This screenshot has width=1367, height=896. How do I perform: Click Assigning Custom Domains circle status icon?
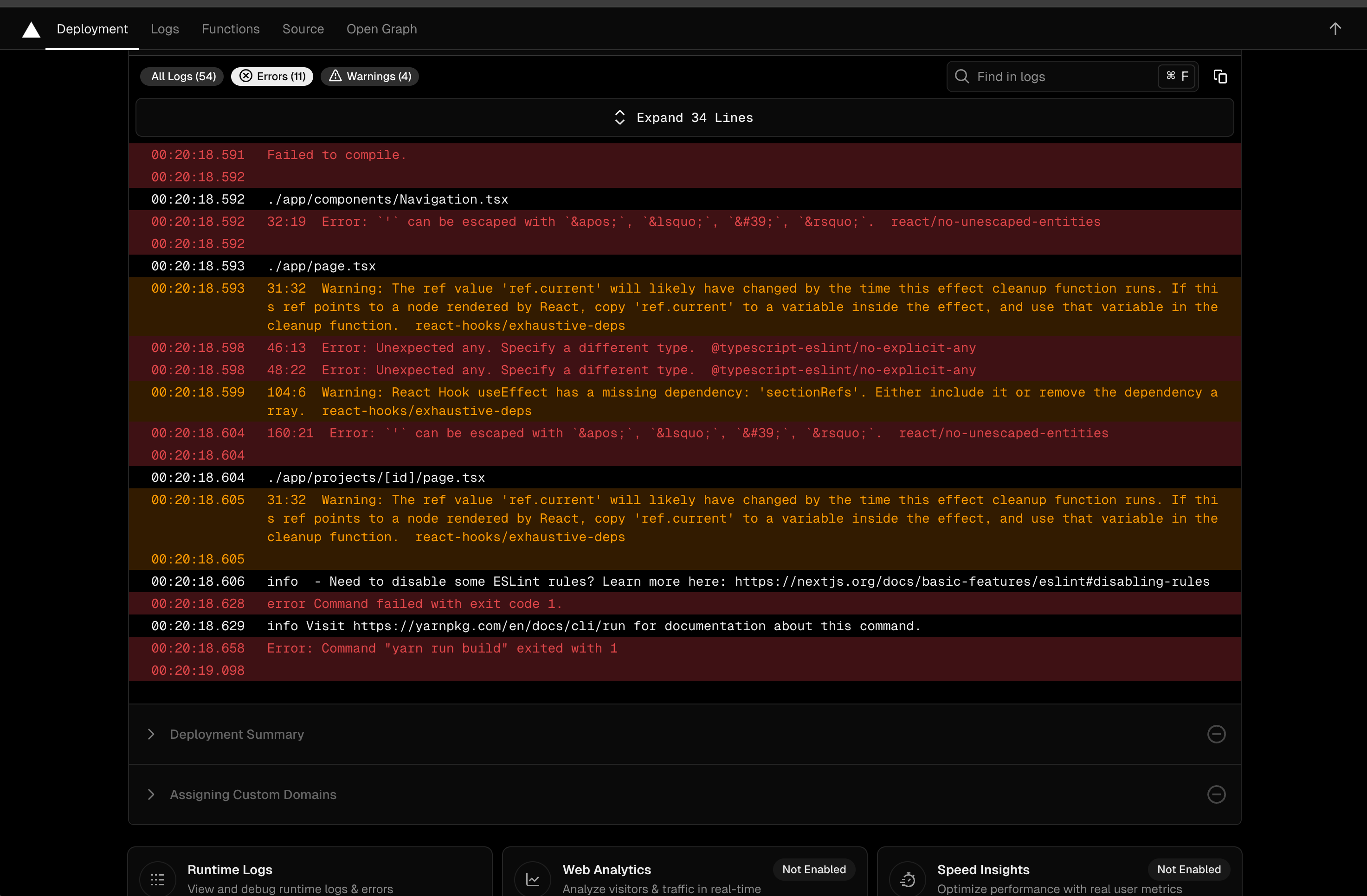point(1216,794)
